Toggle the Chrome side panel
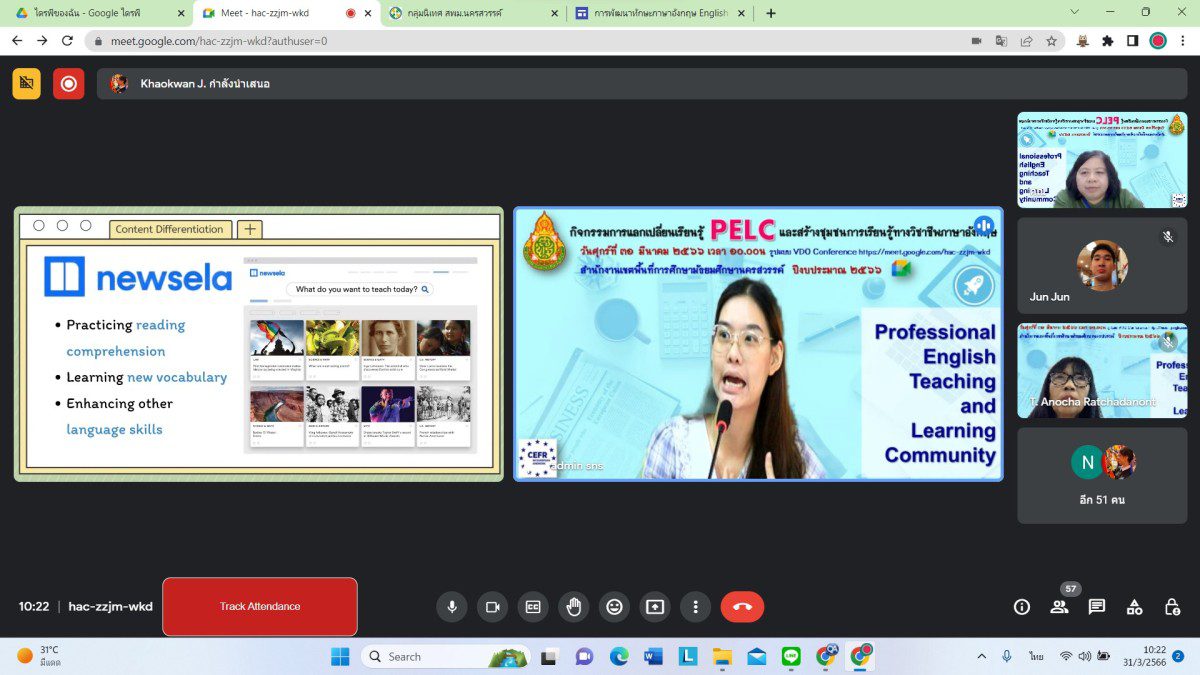The width and height of the screenshot is (1200, 675). tap(1132, 41)
